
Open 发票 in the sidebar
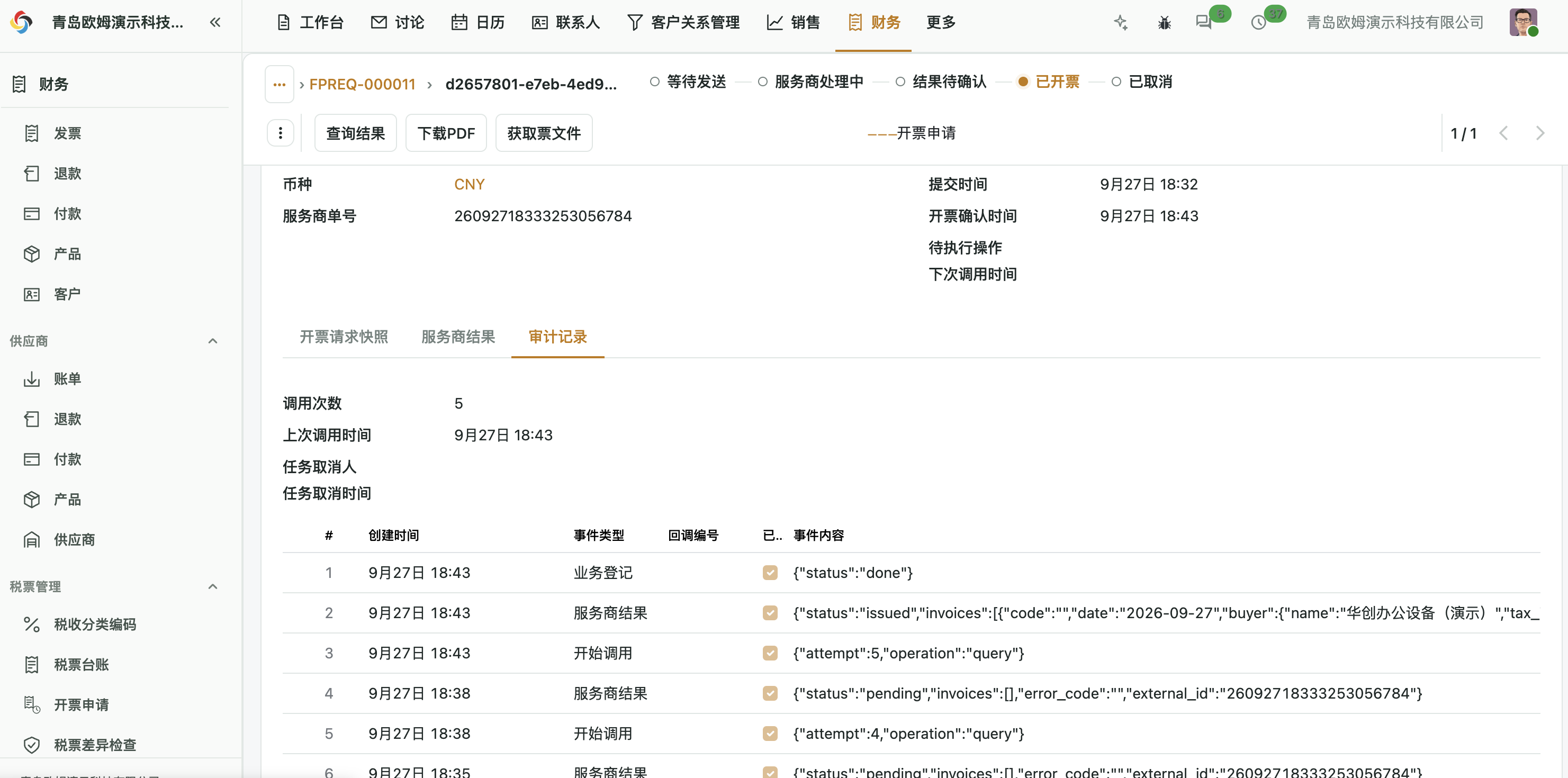68,133
